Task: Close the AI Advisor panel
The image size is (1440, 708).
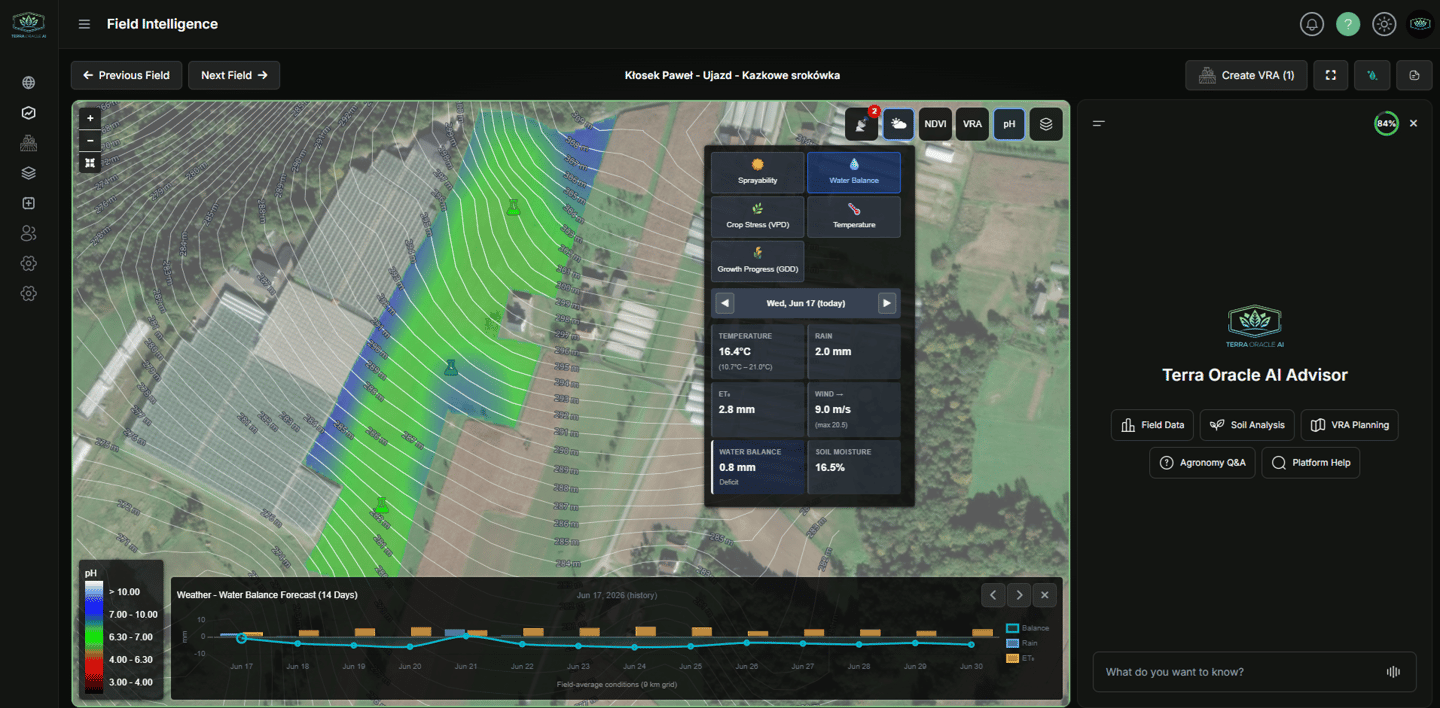Action: tap(1413, 123)
